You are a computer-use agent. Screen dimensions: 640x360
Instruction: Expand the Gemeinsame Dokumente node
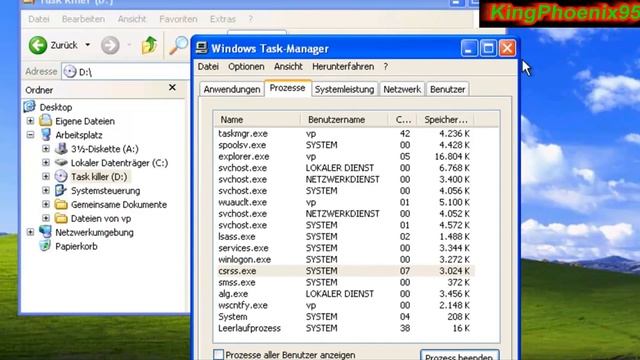click(x=46, y=204)
